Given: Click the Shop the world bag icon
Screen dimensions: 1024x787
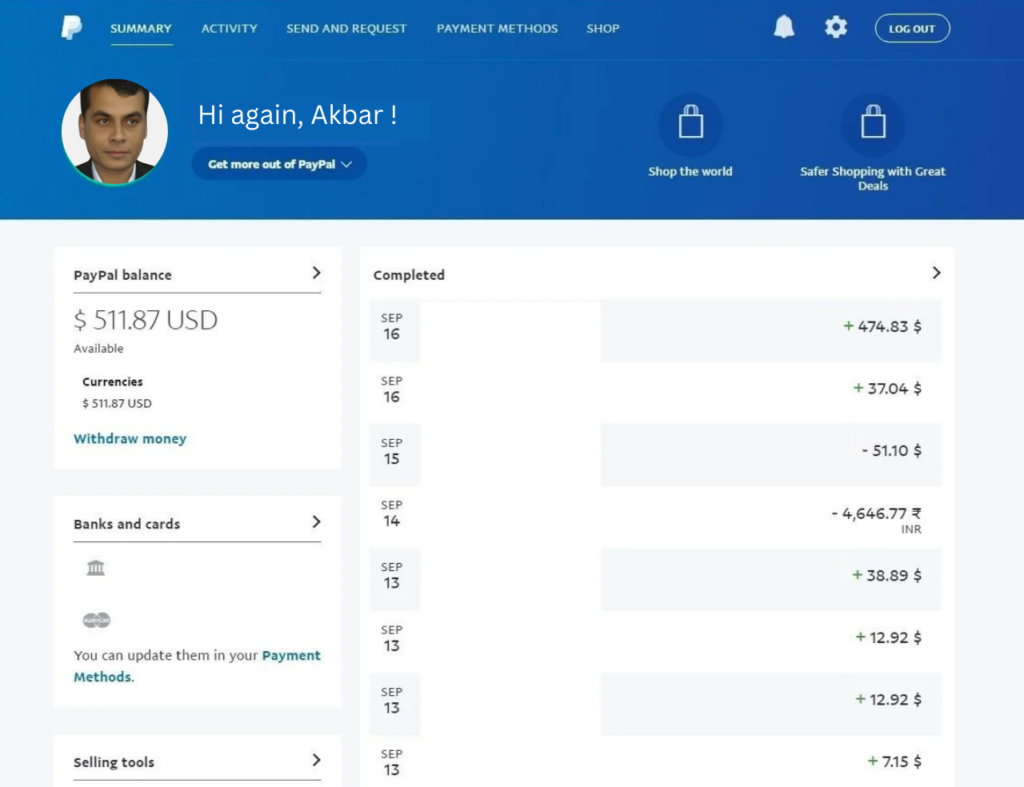Looking at the screenshot, I should (690, 123).
